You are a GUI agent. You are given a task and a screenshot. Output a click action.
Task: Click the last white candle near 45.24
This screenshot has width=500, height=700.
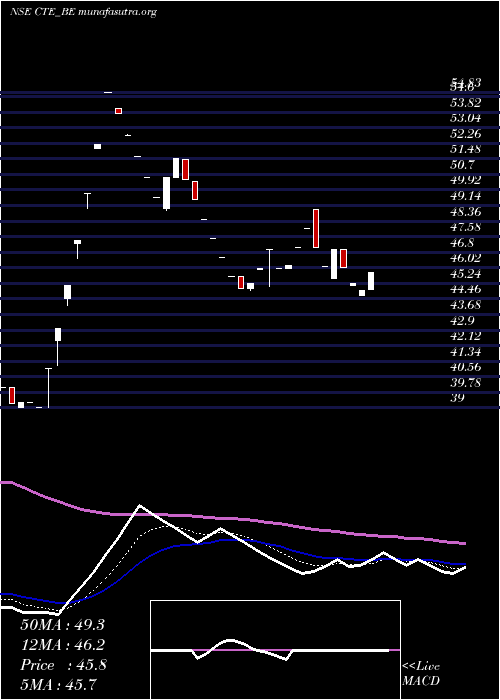(371, 281)
